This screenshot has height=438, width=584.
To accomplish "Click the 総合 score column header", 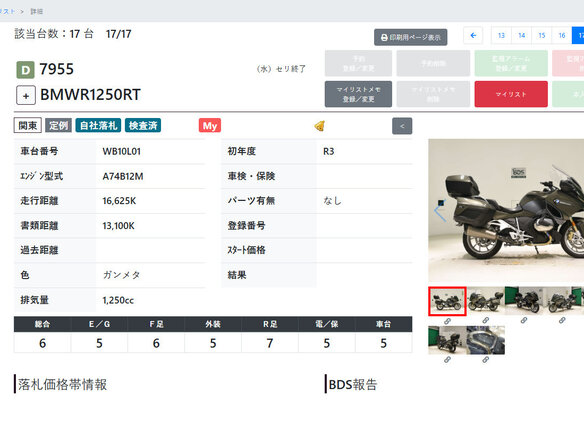I will (x=42, y=324).
